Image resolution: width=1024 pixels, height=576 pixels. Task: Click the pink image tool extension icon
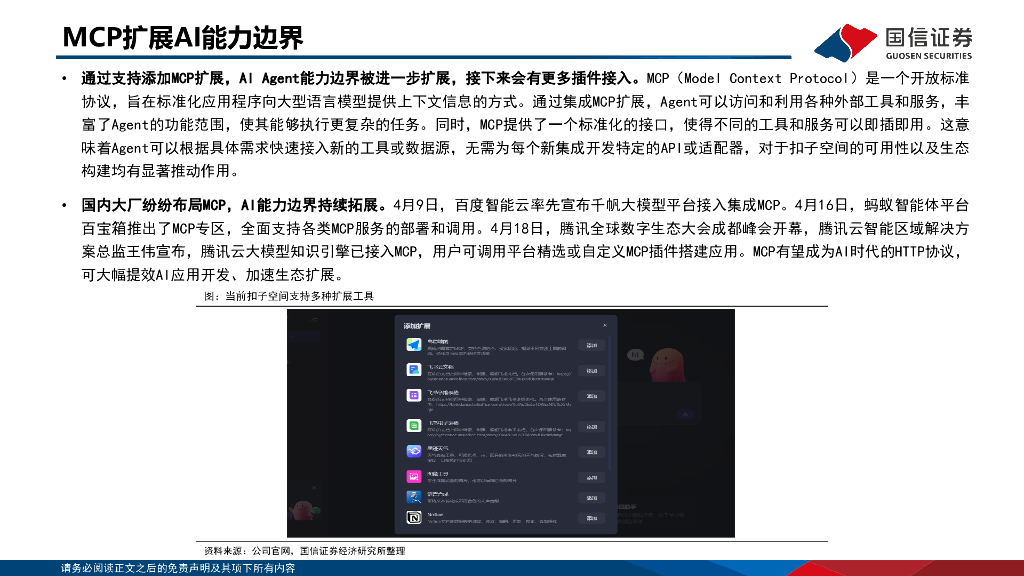(413, 477)
